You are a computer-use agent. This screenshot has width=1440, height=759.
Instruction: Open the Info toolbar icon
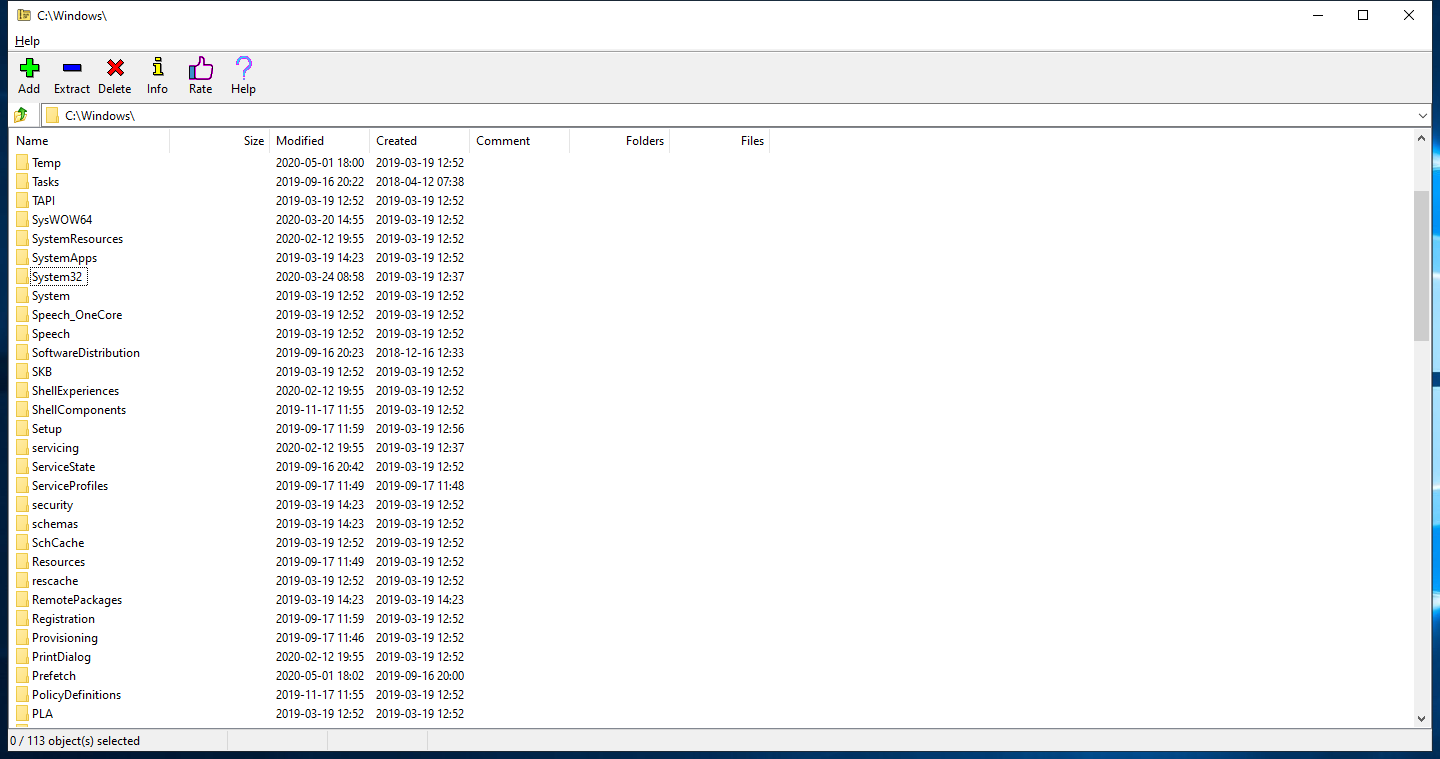point(157,69)
